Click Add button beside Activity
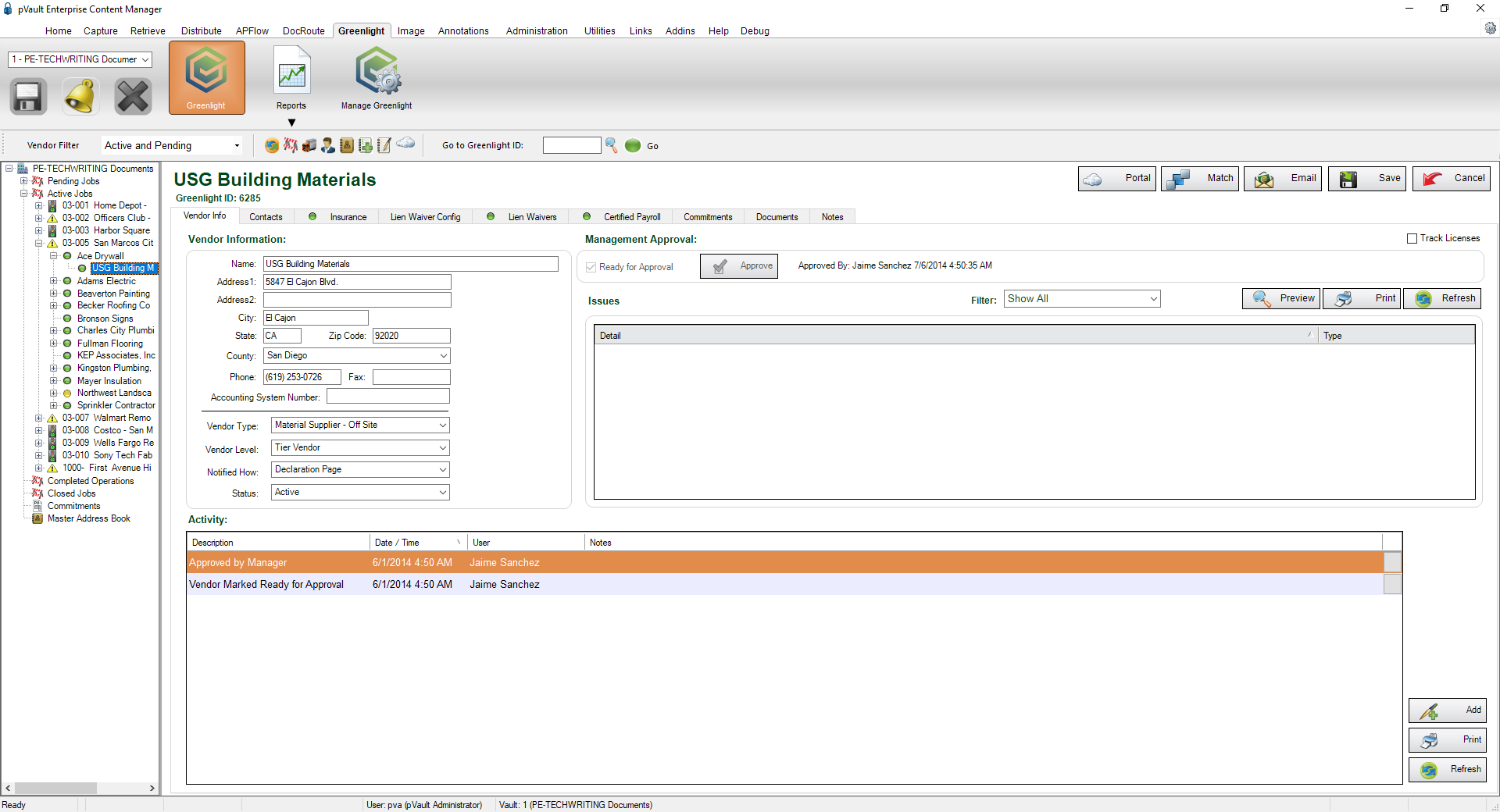This screenshot has width=1500, height=812. click(1448, 710)
